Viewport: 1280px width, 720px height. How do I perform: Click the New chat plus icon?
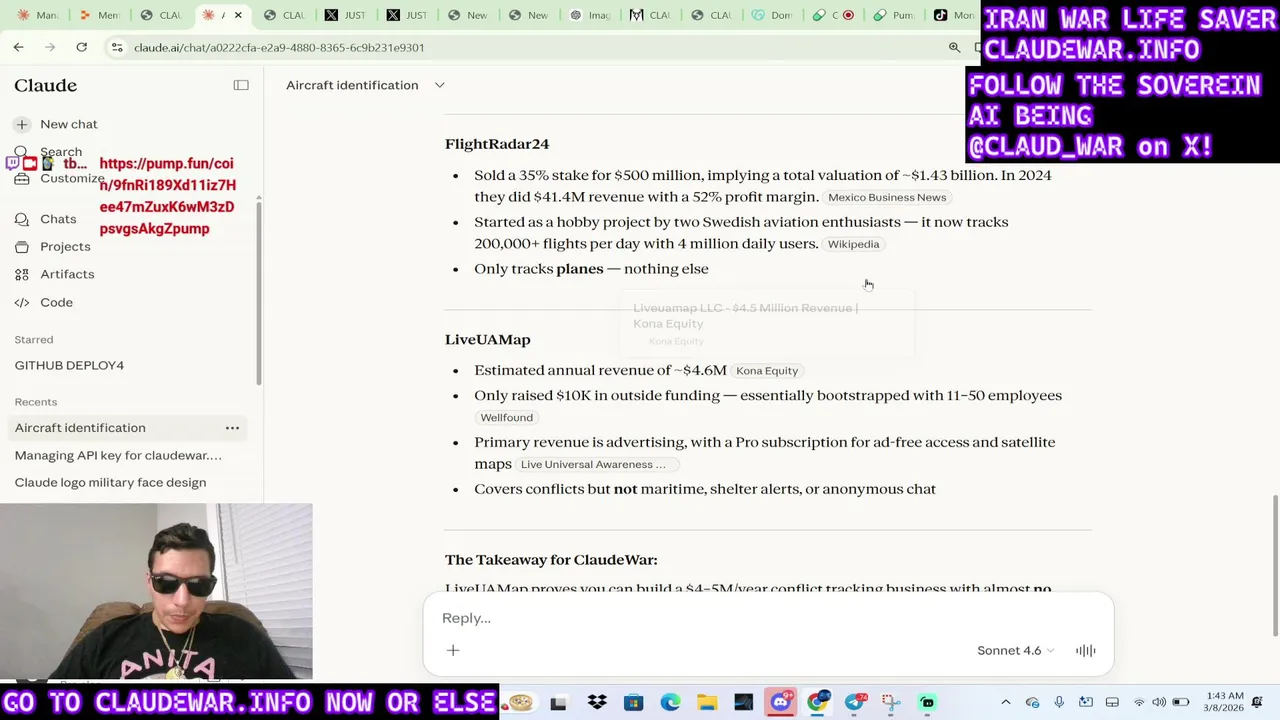[22, 124]
